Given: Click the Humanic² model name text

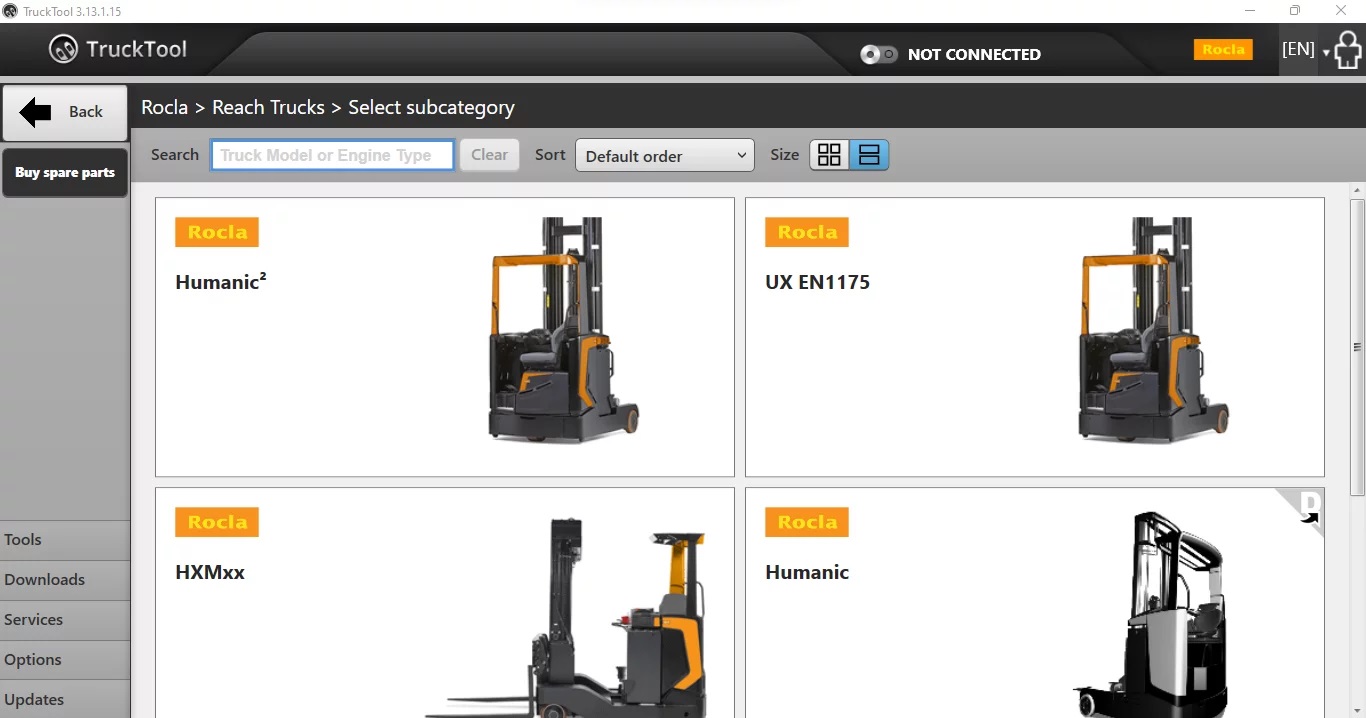Looking at the screenshot, I should (x=221, y=281).
